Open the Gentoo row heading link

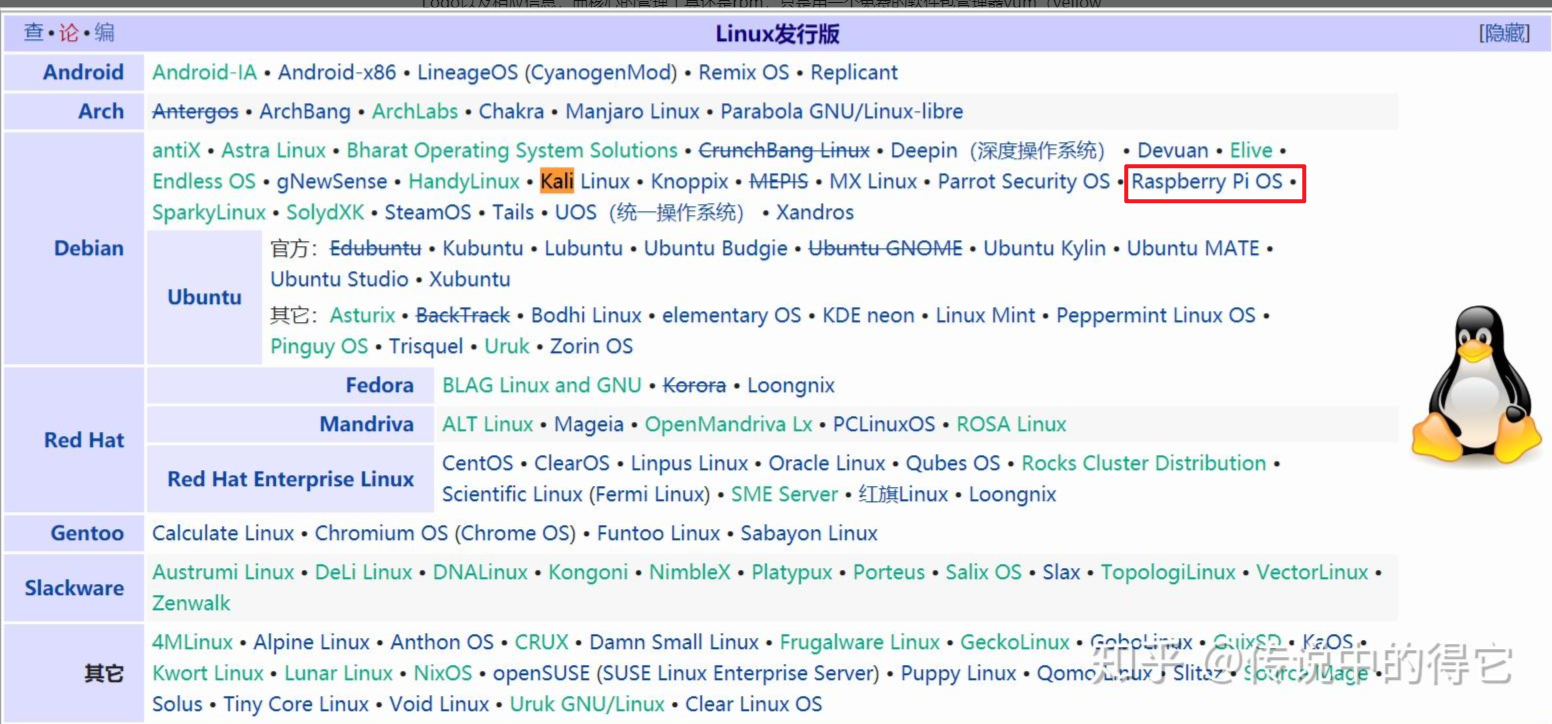pyautogui.click(x=87, y=533)
